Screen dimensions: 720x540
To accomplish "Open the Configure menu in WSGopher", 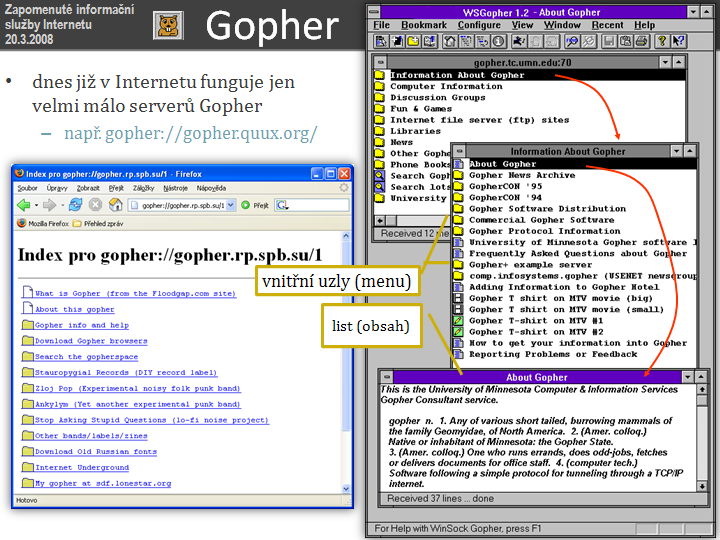I will pyautogui.click(x=479, y=25).
